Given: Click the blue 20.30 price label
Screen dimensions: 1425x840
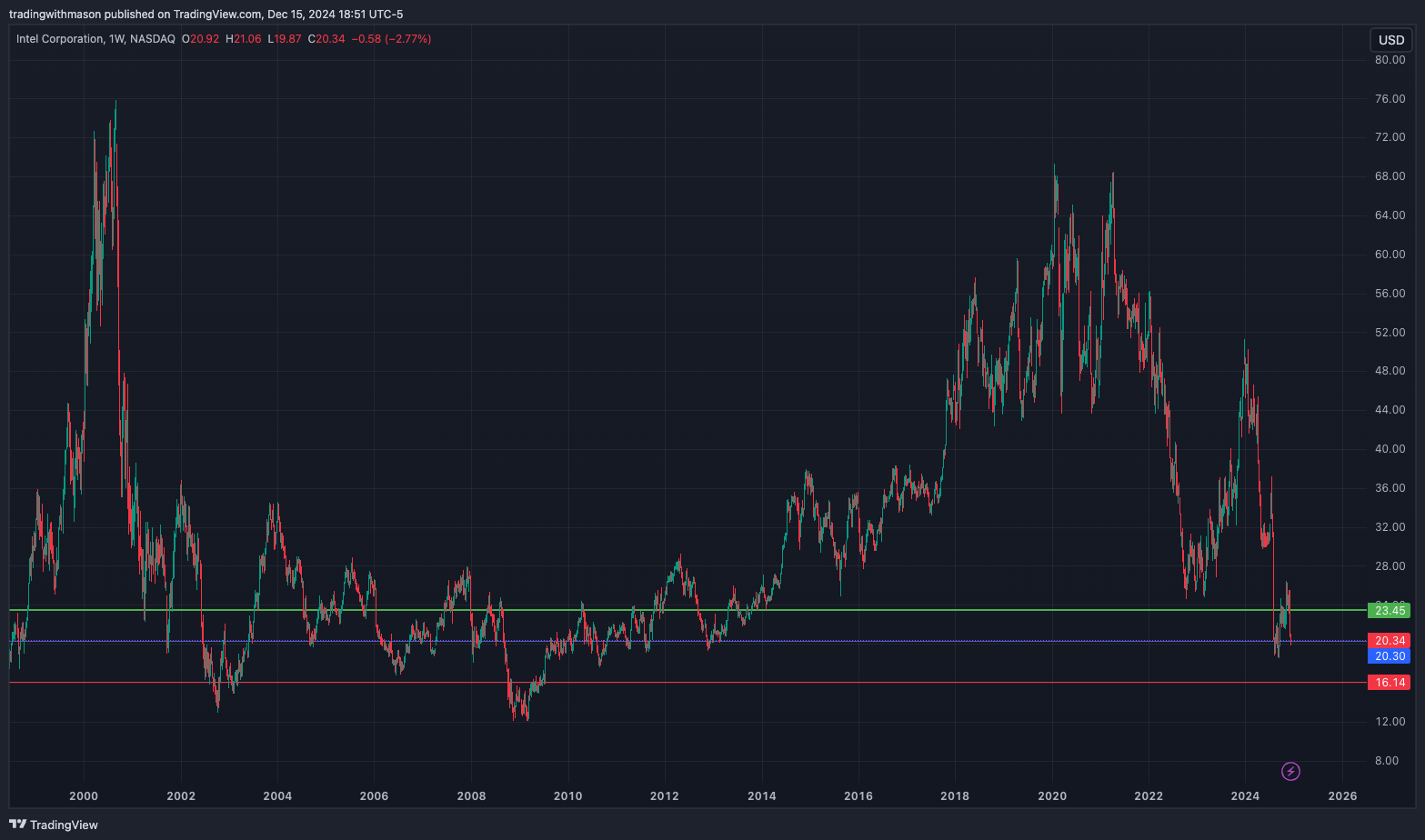Looking at the screenshot, I should [x=1390, y=656].
